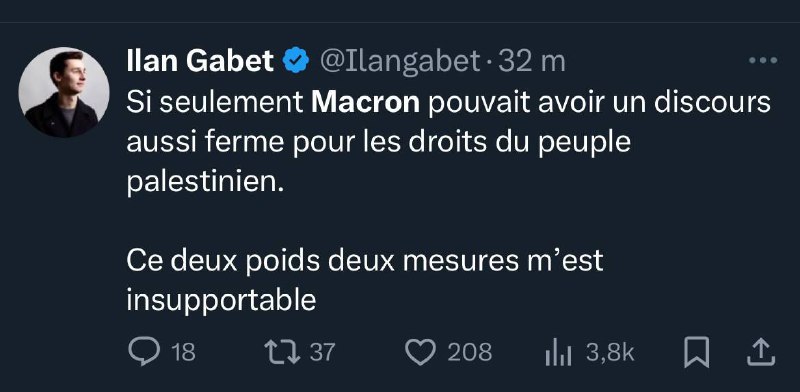800x392 pixels.
Task: Open the 32 m timestamp link
Action: [x=532, y=61]
